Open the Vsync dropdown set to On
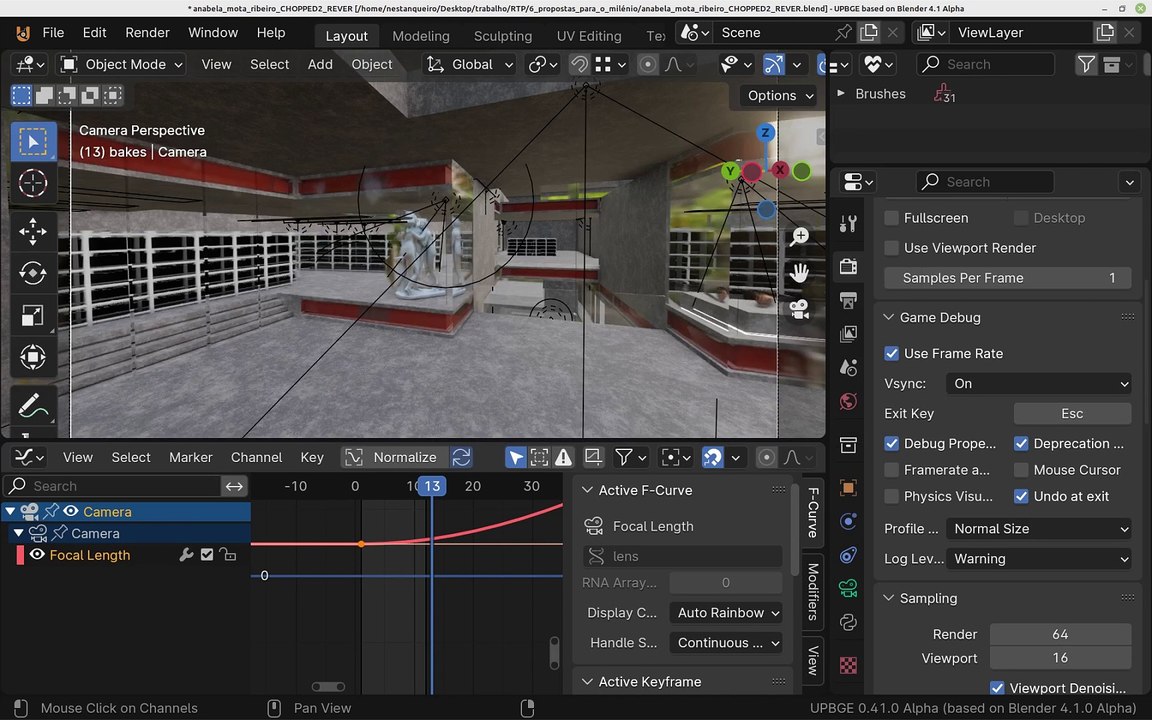 [1039, 384]
